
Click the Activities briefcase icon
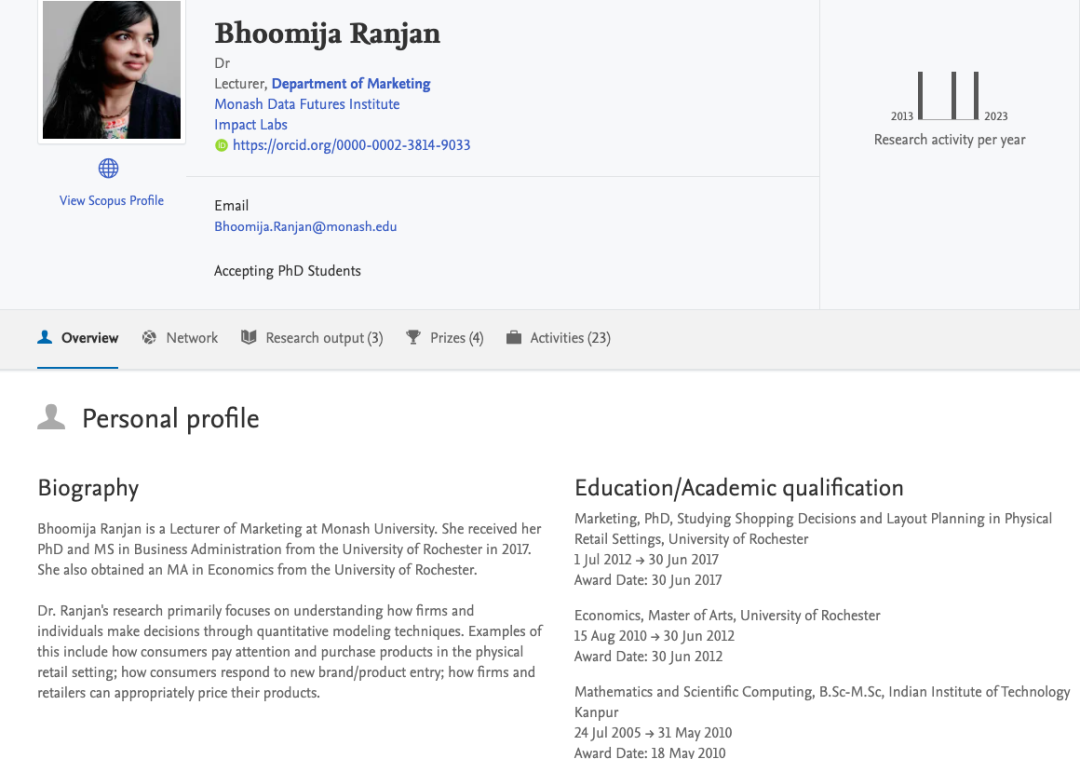(514, 338)
